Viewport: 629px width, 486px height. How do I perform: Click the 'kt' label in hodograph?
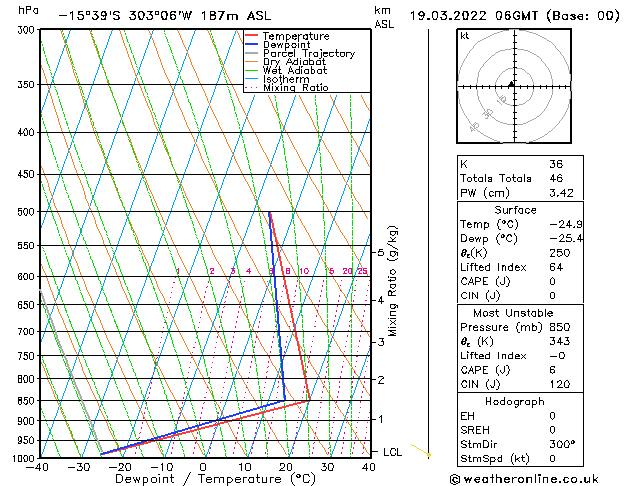tap(465, 36)
